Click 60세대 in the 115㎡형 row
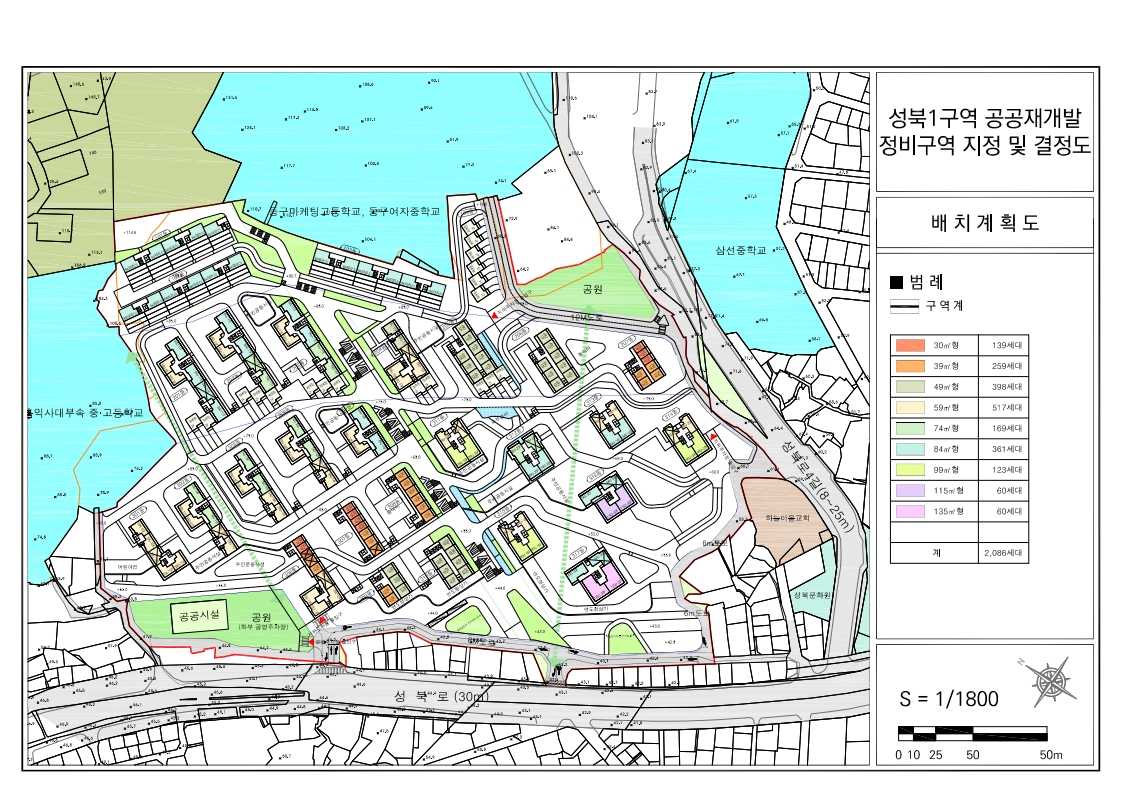 coord(1003,491)
